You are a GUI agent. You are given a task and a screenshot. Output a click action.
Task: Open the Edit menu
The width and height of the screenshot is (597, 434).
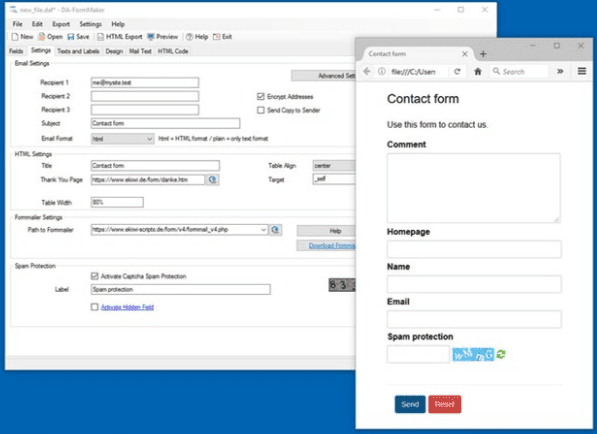[37, 24]
